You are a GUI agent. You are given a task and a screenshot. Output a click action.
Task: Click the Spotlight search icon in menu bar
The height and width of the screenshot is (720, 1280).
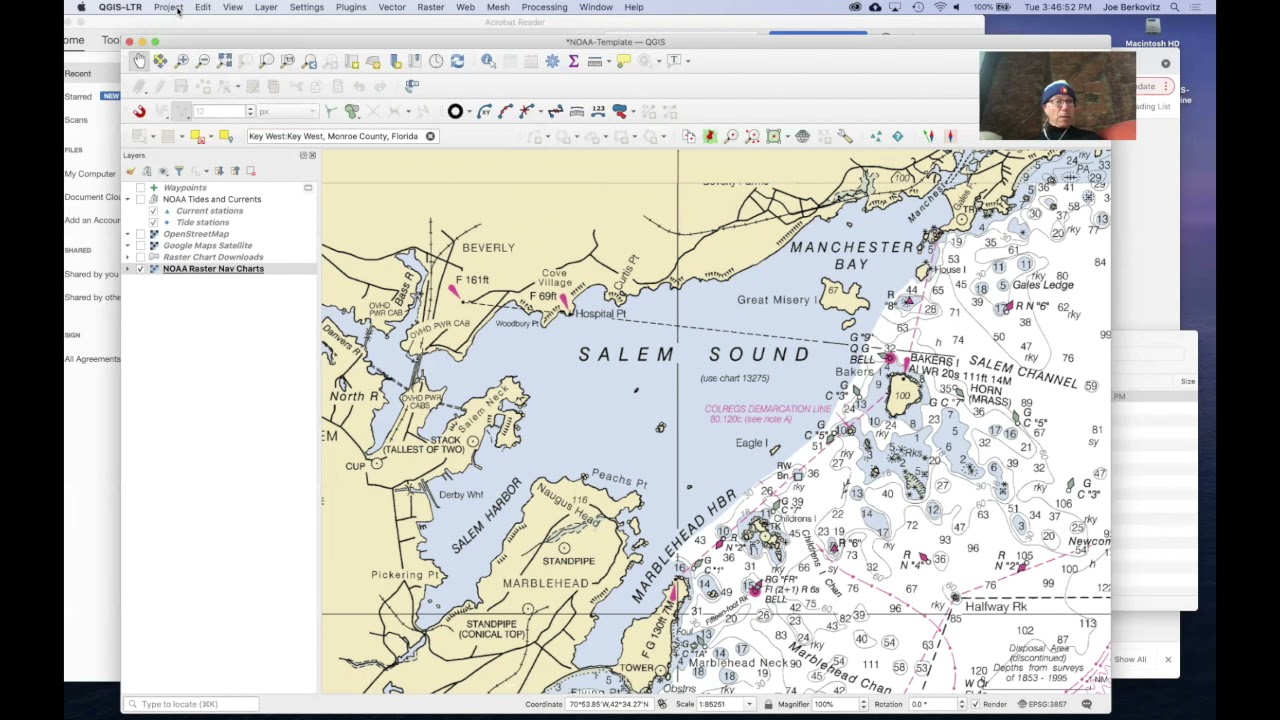point(1175,7)
